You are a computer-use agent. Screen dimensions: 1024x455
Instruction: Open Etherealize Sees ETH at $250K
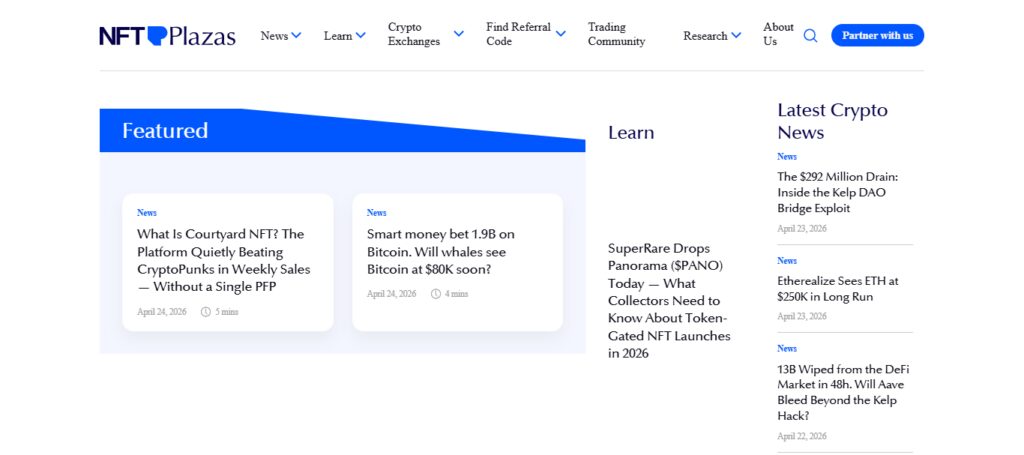click(838, 289)
